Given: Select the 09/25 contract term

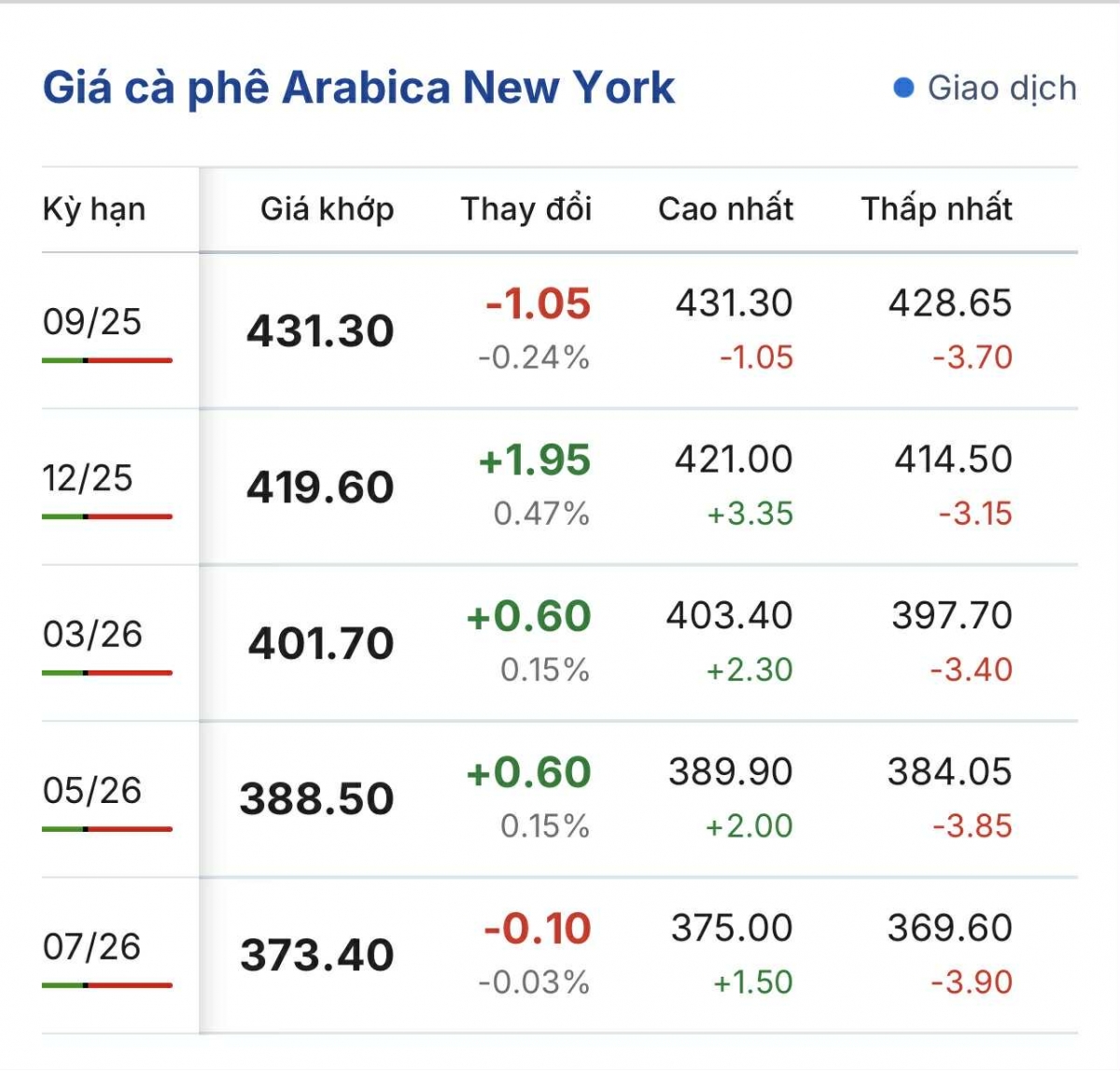Looking at the screenshot, I should pos(92,322).
